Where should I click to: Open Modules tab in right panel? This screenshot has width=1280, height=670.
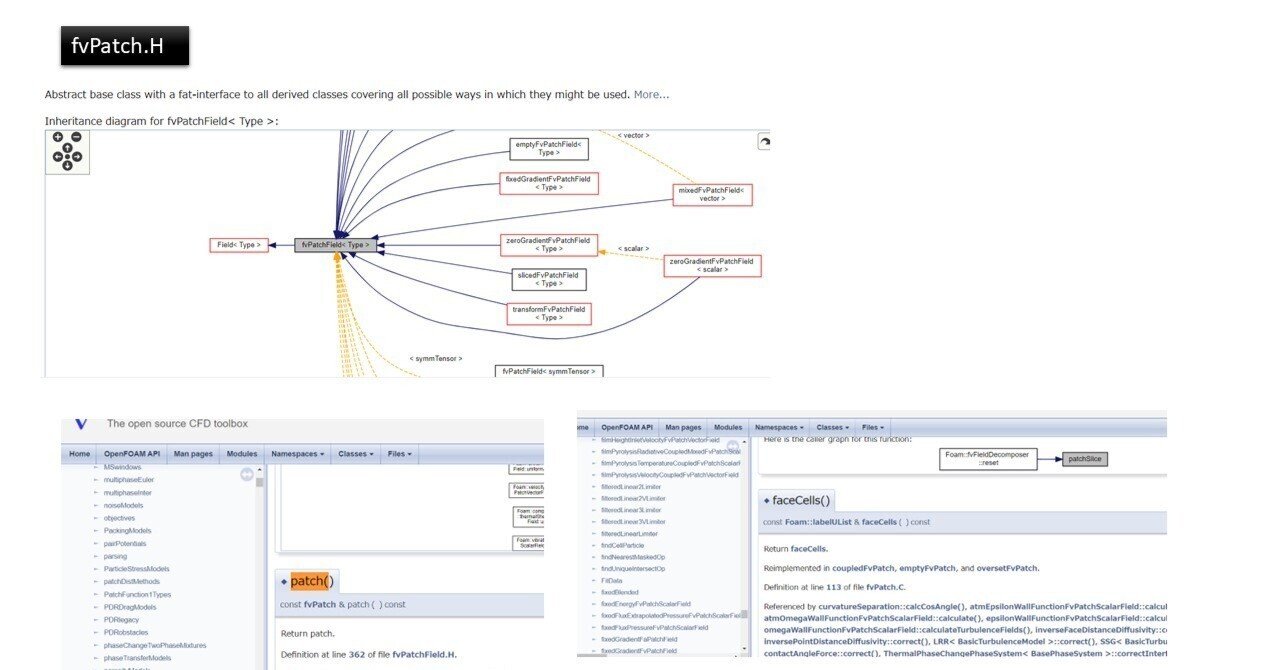728,427
